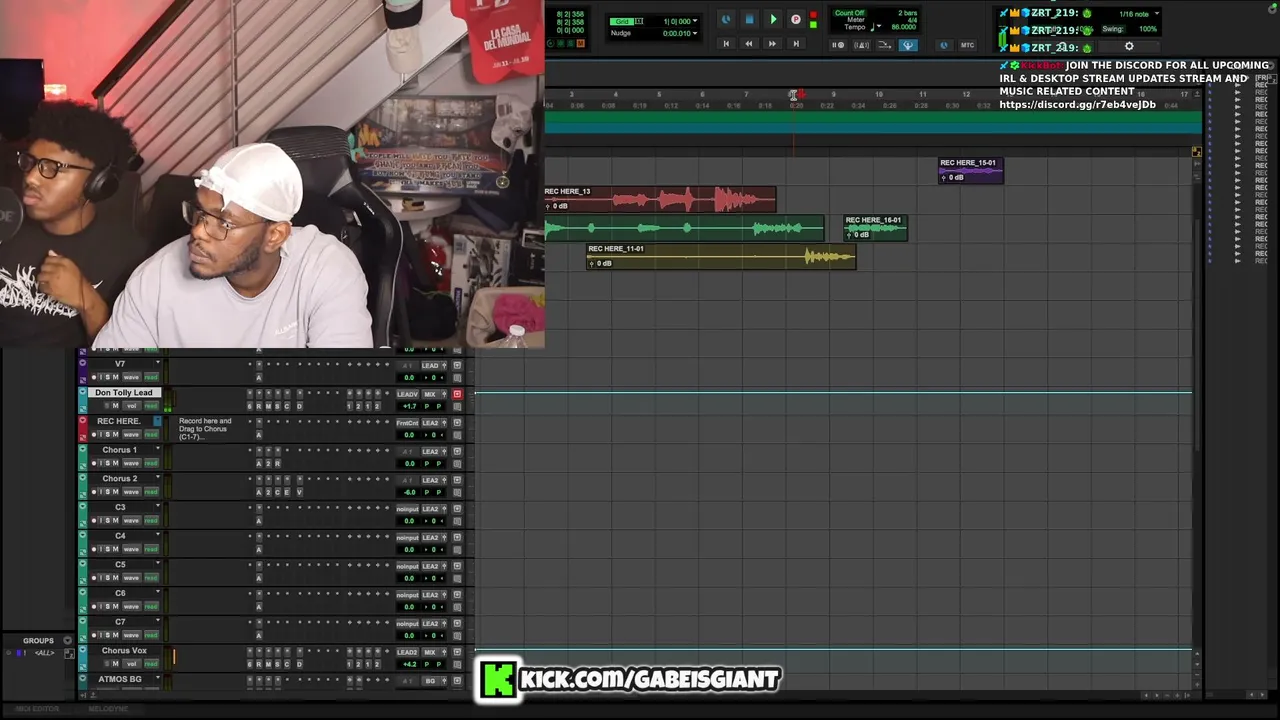This screenshot has height=720, width=1280.
Task: Toggle the highlighted blue Conductor icon
Action: 908,45
